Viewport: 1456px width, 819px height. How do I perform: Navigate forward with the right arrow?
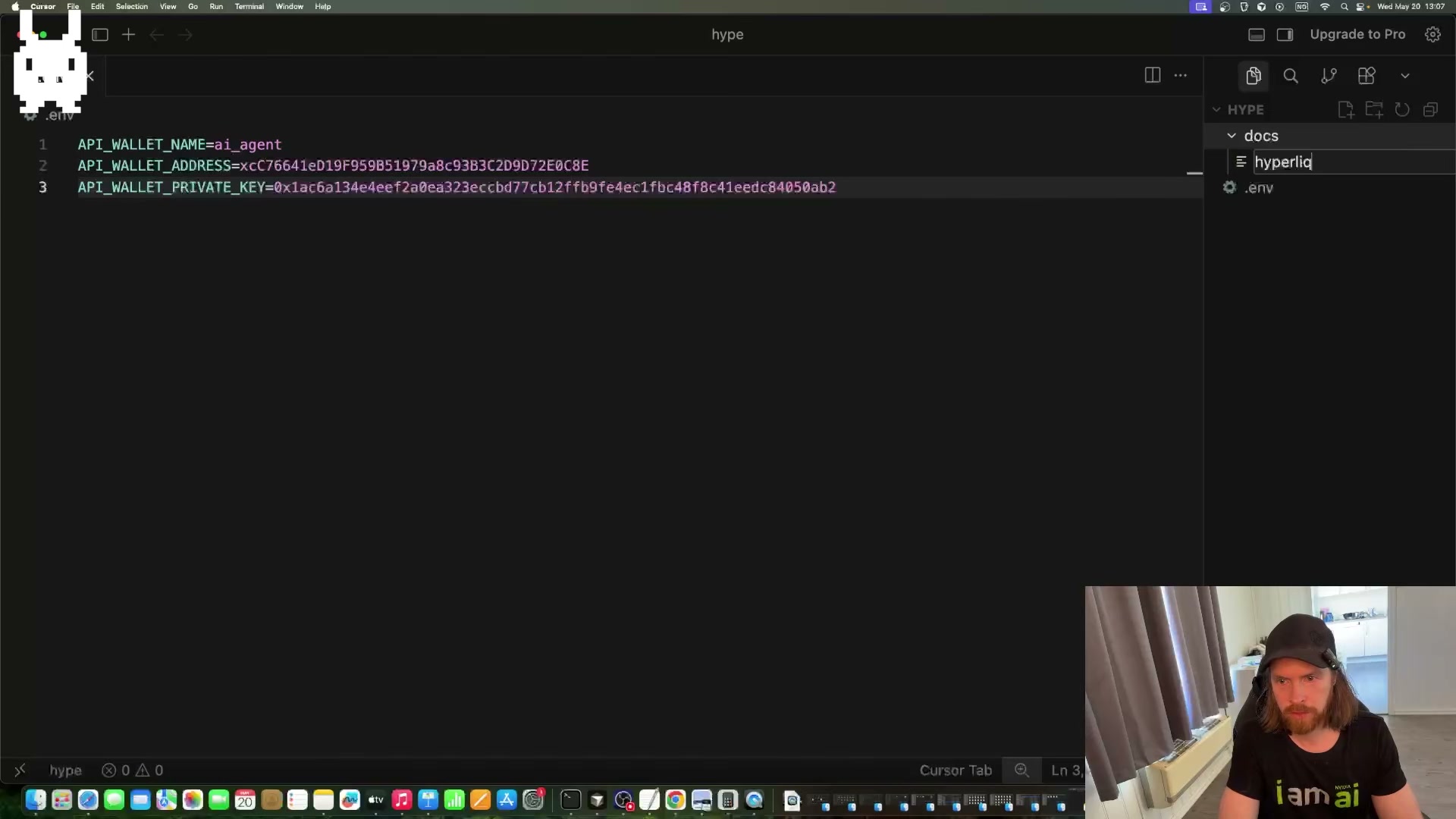click(x=186, y=35)
